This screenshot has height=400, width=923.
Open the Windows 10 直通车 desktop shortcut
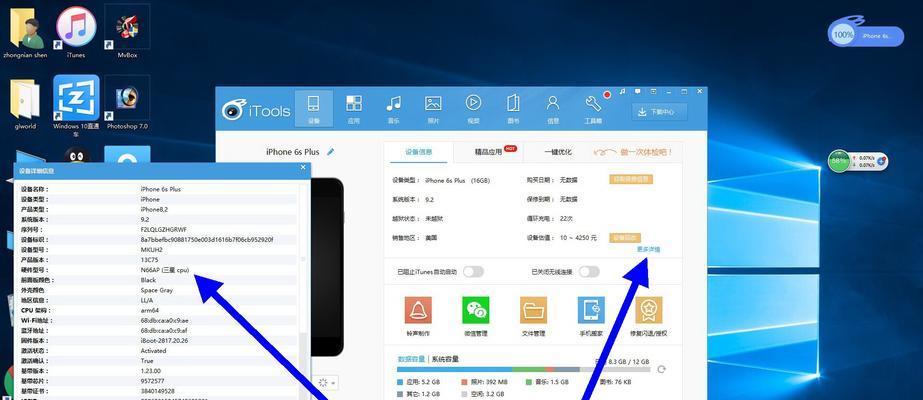(76, 105)
